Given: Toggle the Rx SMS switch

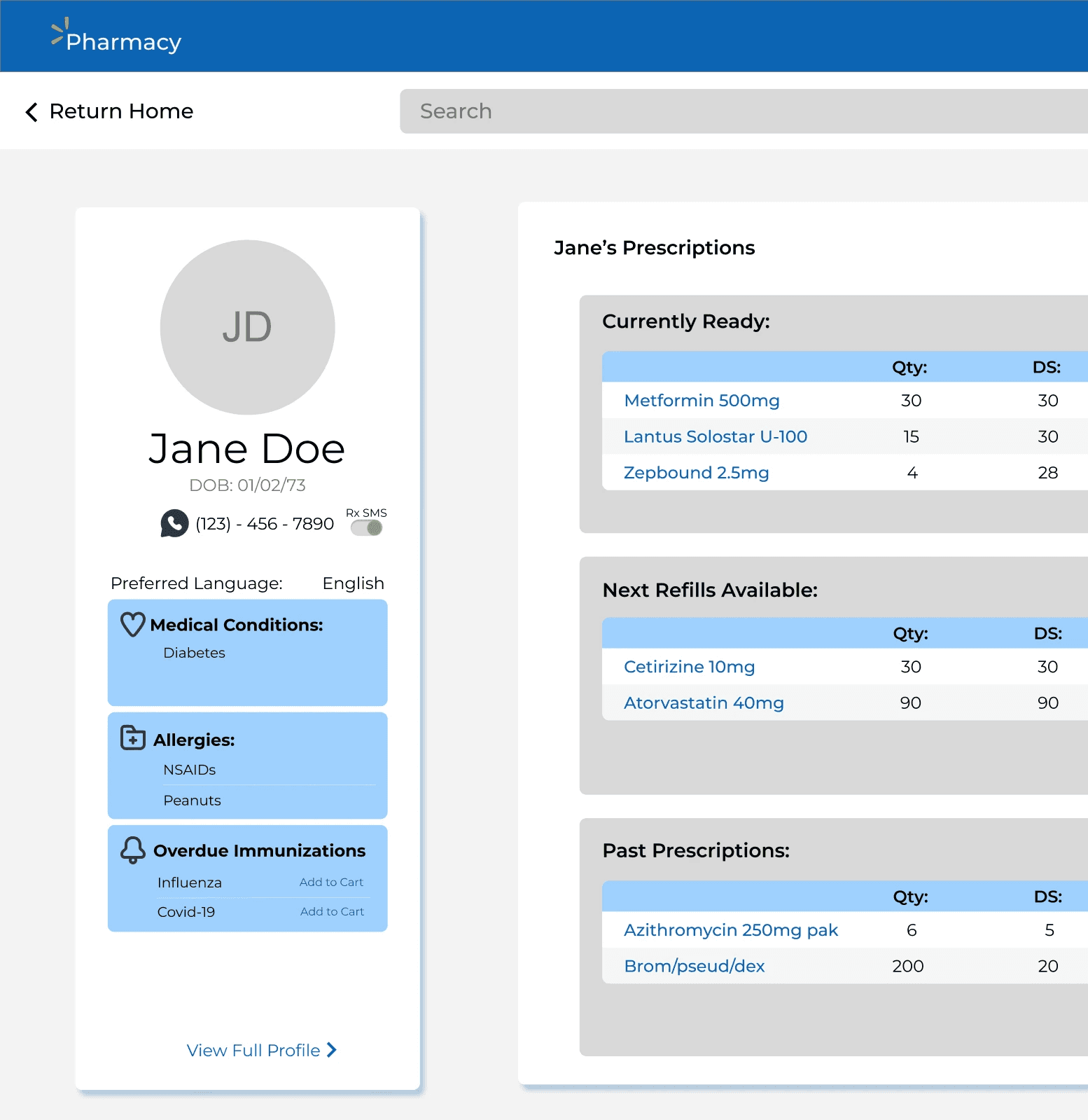Looking at the screenshot, I should click(x=367, y=528).
